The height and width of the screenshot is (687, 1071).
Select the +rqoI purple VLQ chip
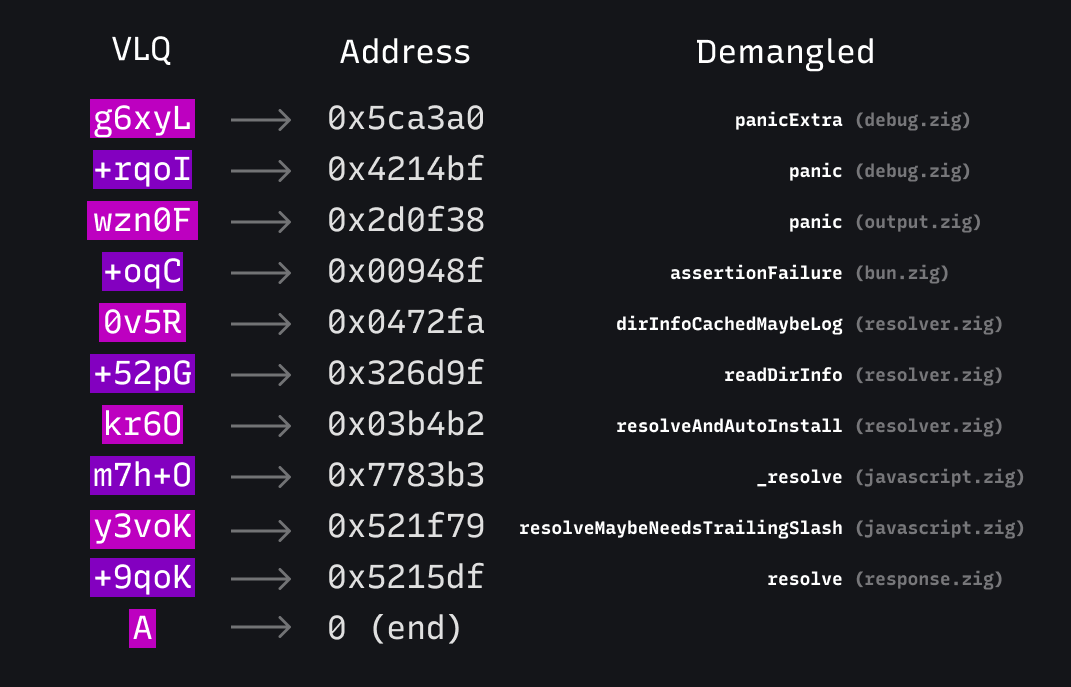(142, 169)
